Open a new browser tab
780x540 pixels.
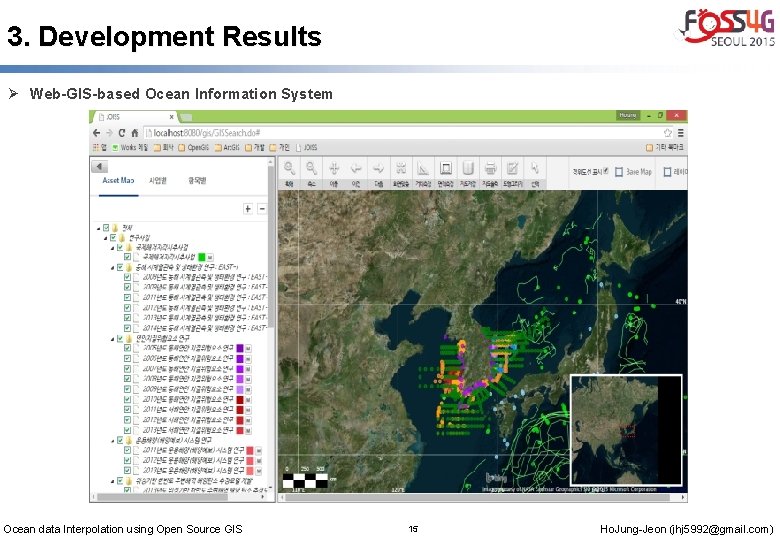(186, 117)
